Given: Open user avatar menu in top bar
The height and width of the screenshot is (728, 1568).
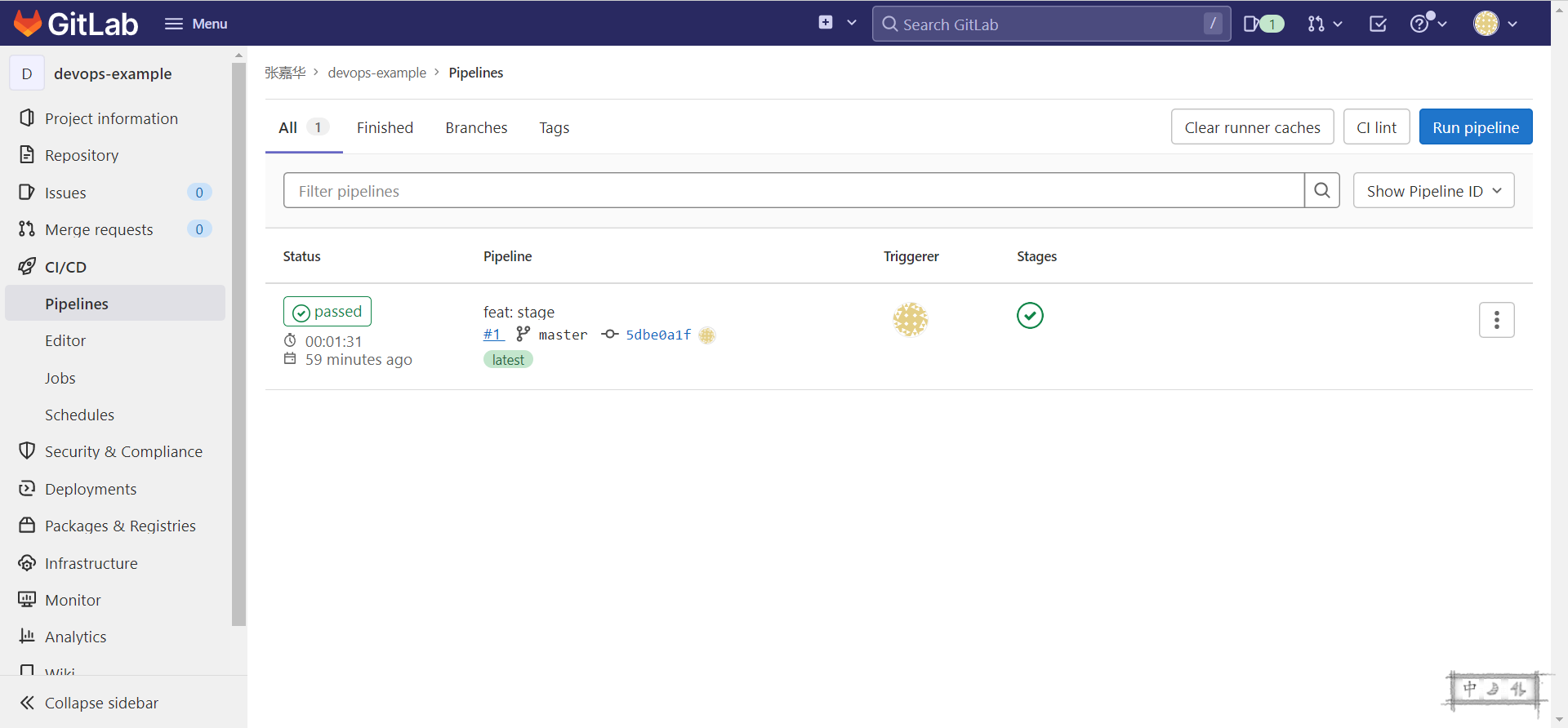Looking at the screenshot, I should pyautogui.click(x=1495, y=24).
